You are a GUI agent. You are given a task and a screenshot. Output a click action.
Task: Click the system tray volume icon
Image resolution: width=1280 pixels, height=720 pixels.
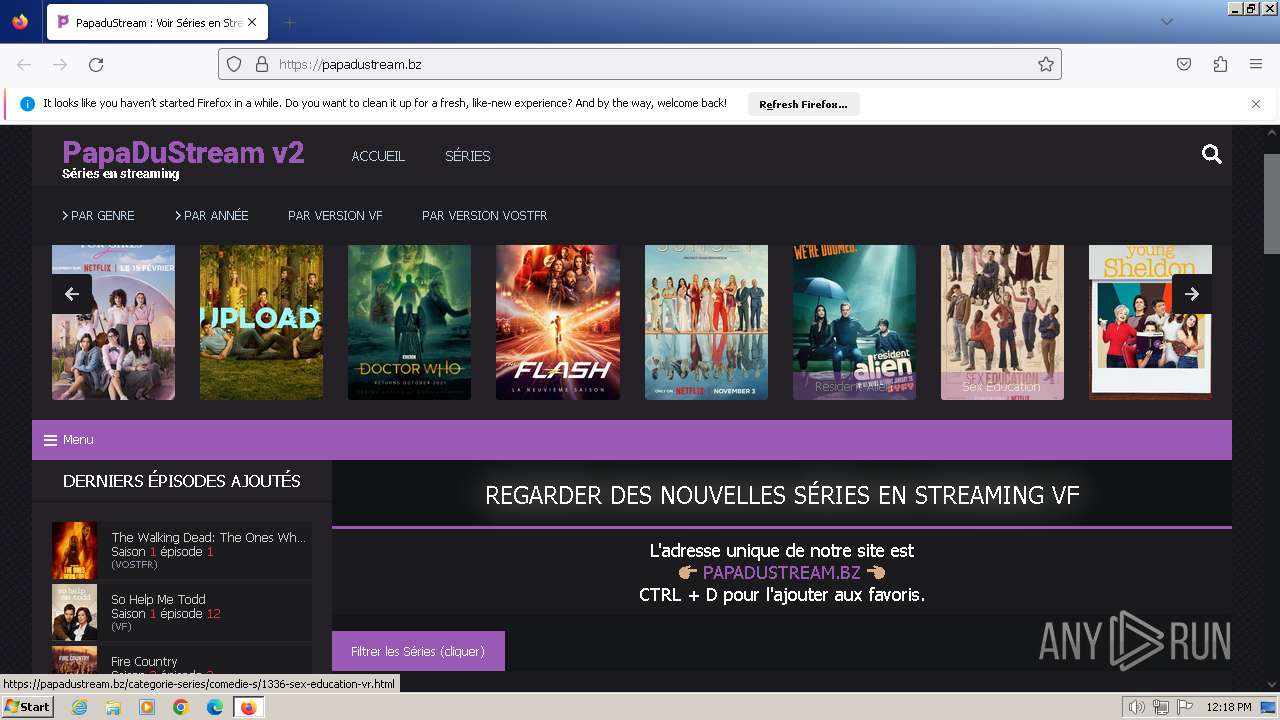[1138, 707]
